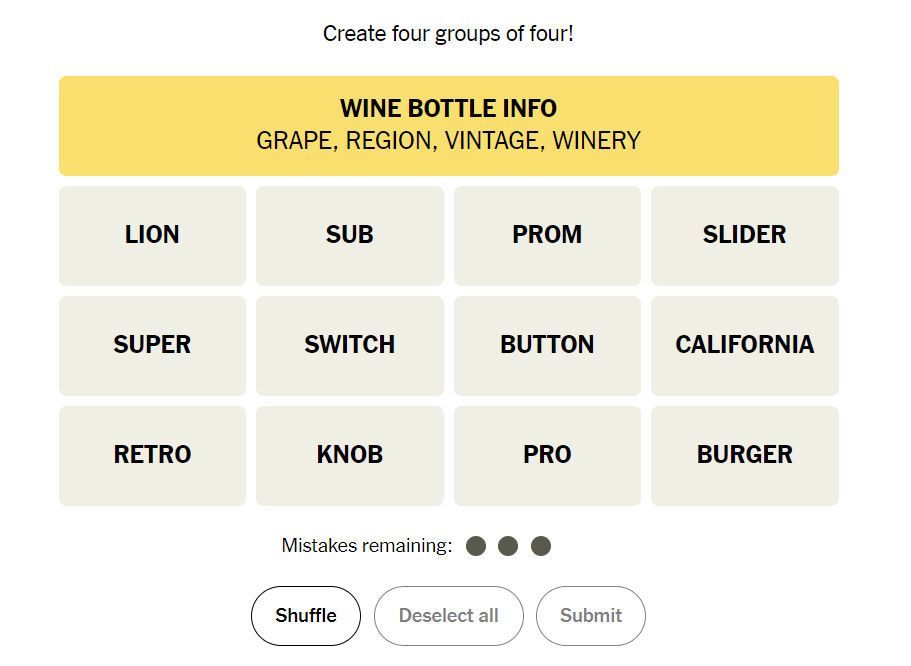Select the PRO word tile

pyautogui.click(x=547, y=455)
